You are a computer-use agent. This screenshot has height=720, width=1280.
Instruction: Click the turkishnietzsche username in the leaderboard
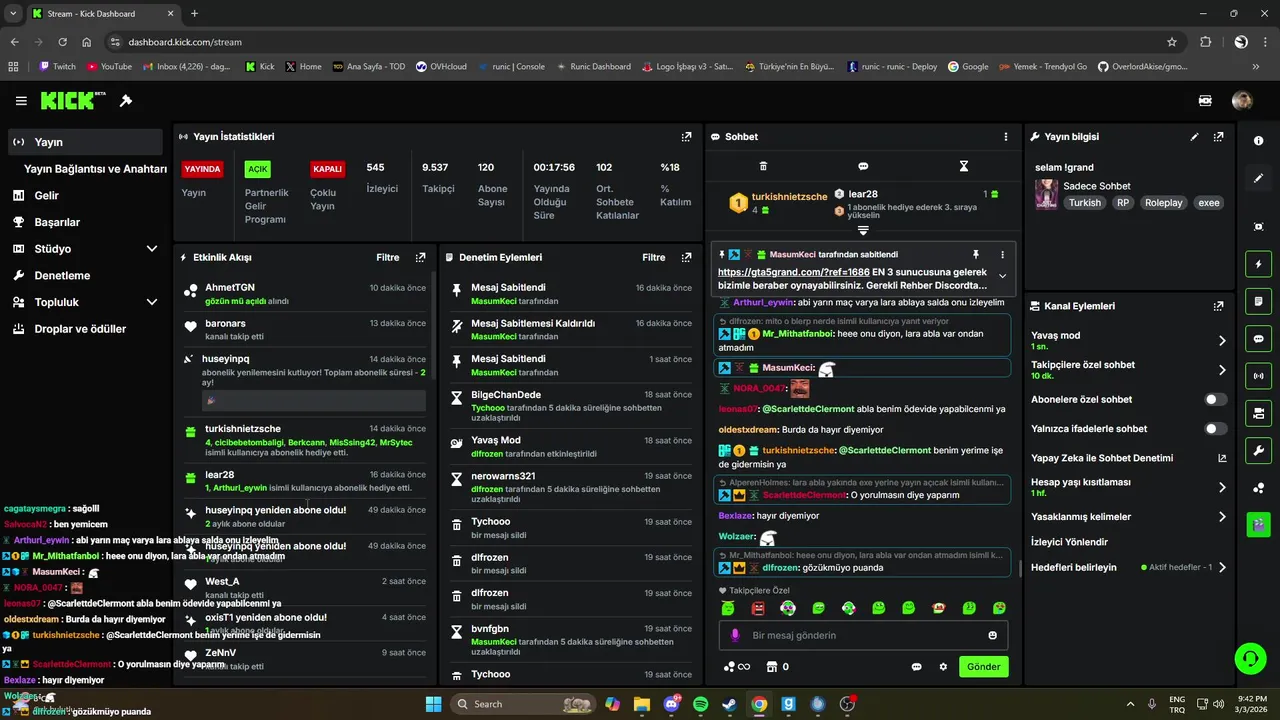[x=789, y=196]
